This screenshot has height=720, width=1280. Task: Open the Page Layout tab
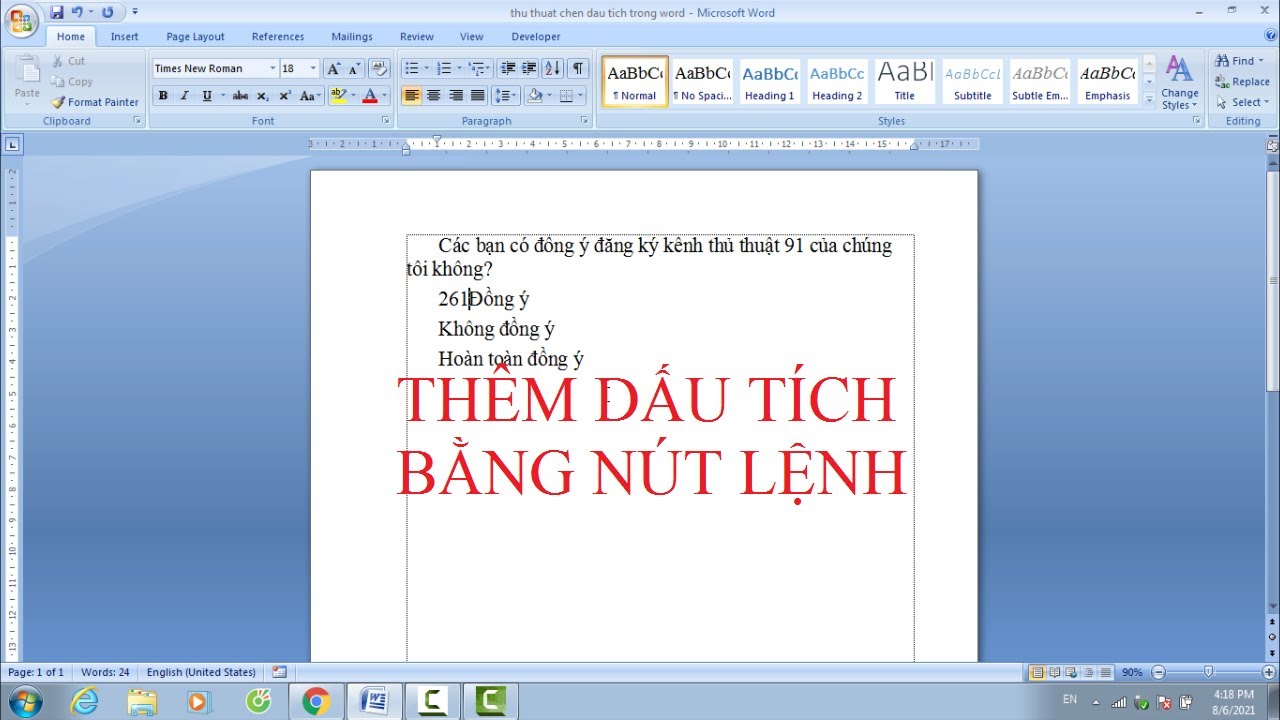click(195, 37)
